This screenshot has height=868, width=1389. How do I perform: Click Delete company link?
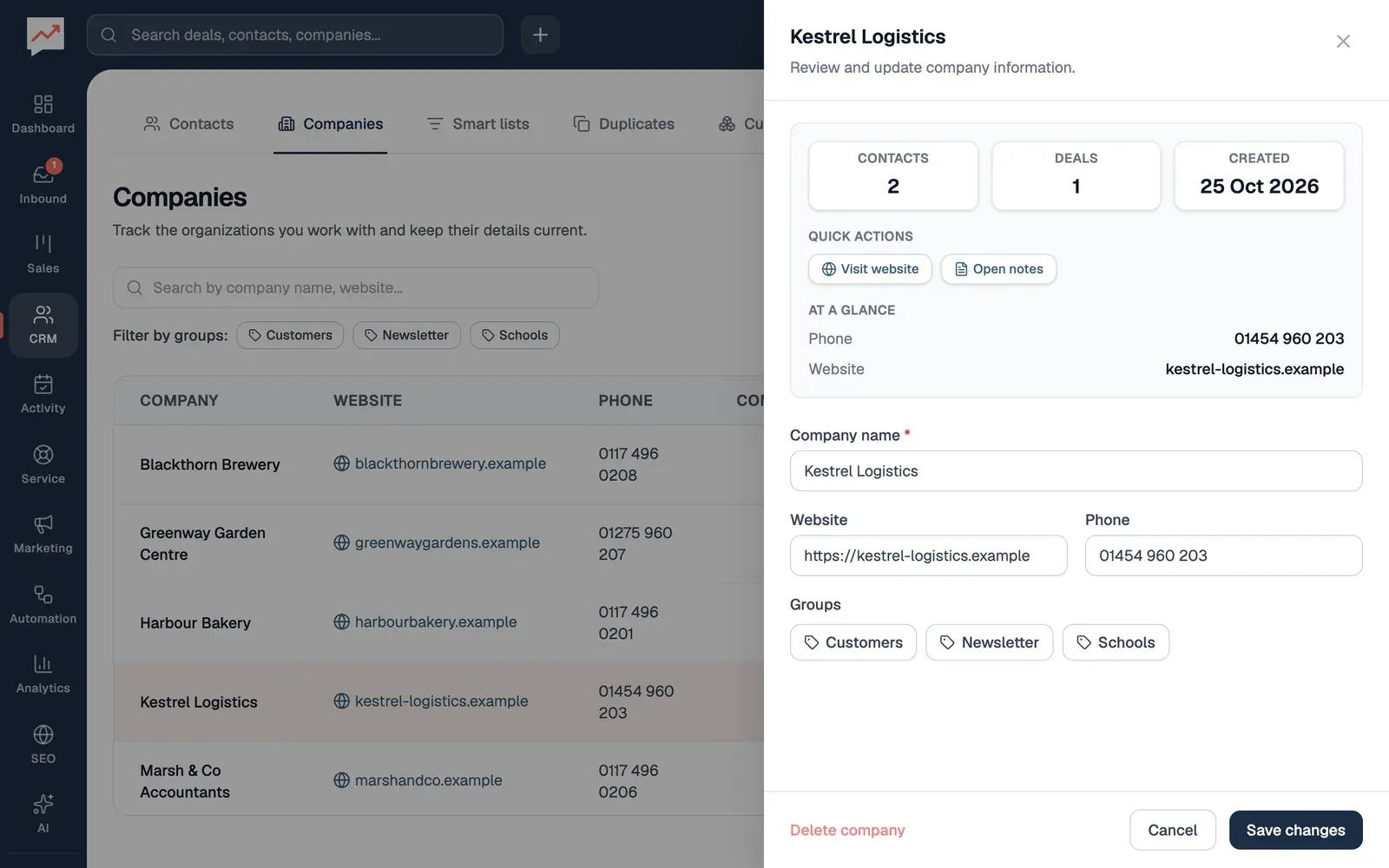click(x=847, y=830)
